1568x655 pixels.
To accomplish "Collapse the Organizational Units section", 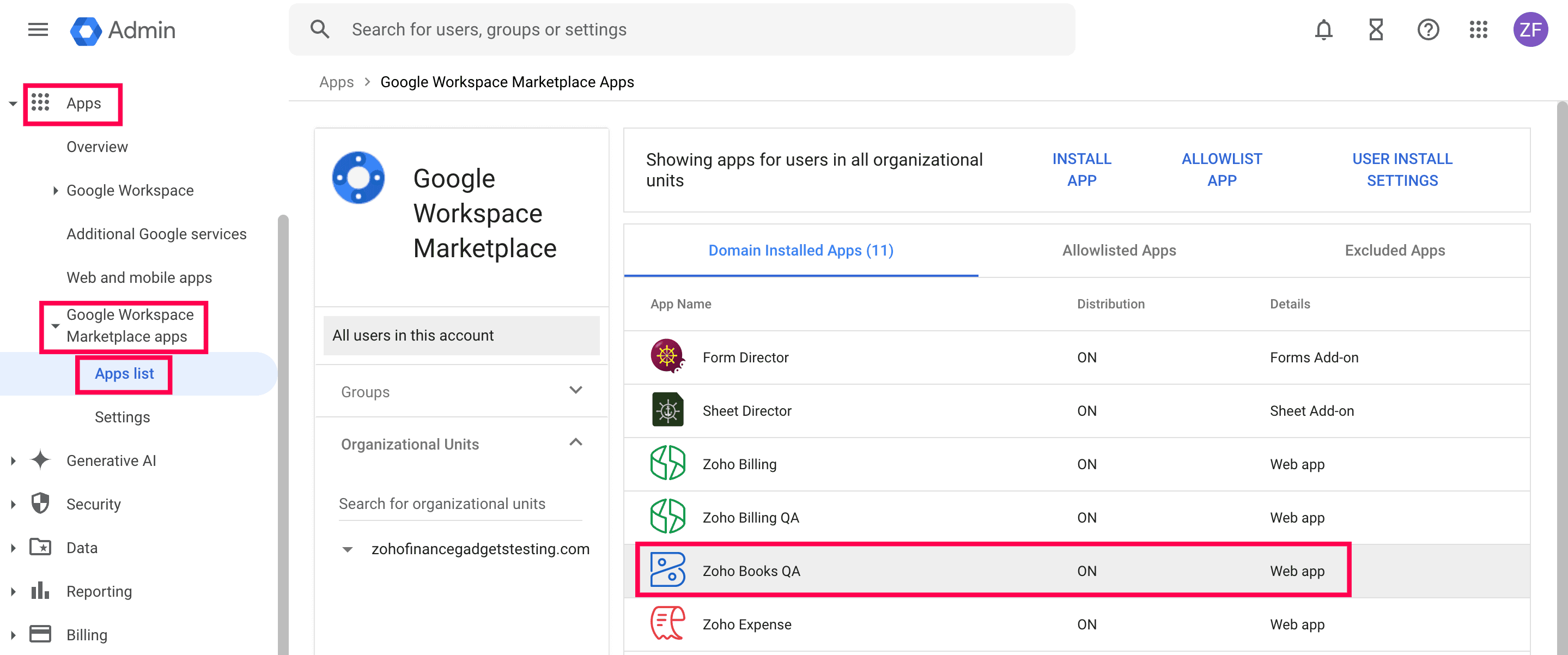I will (576, 442).
